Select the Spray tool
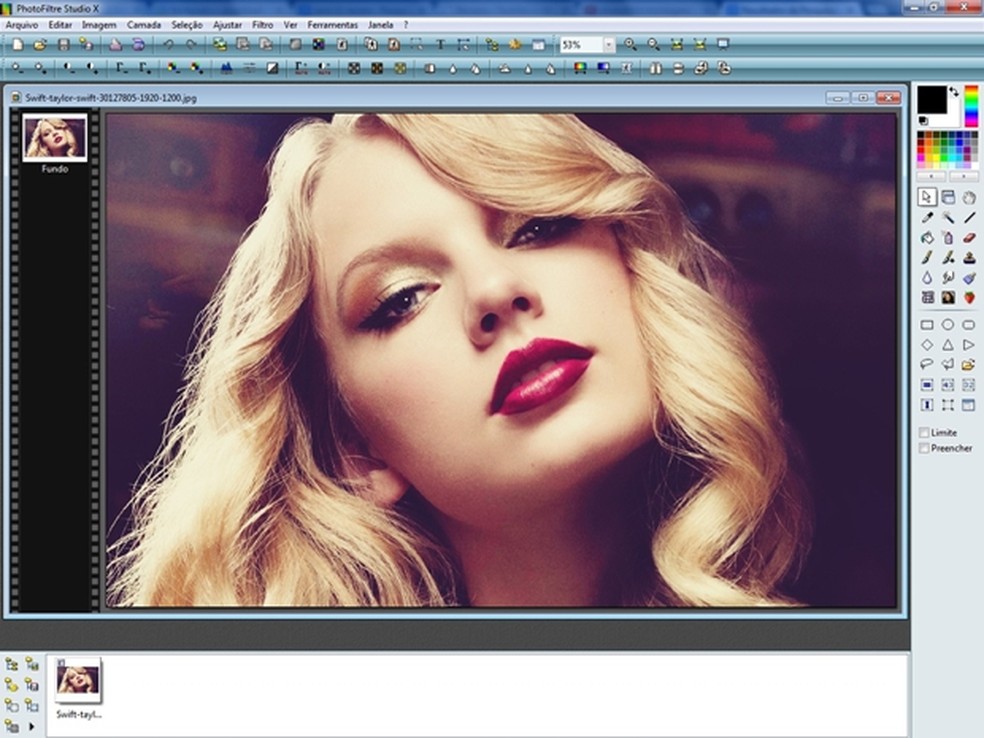984x738 pixels. pyautogui.click(x=948, y=238)
